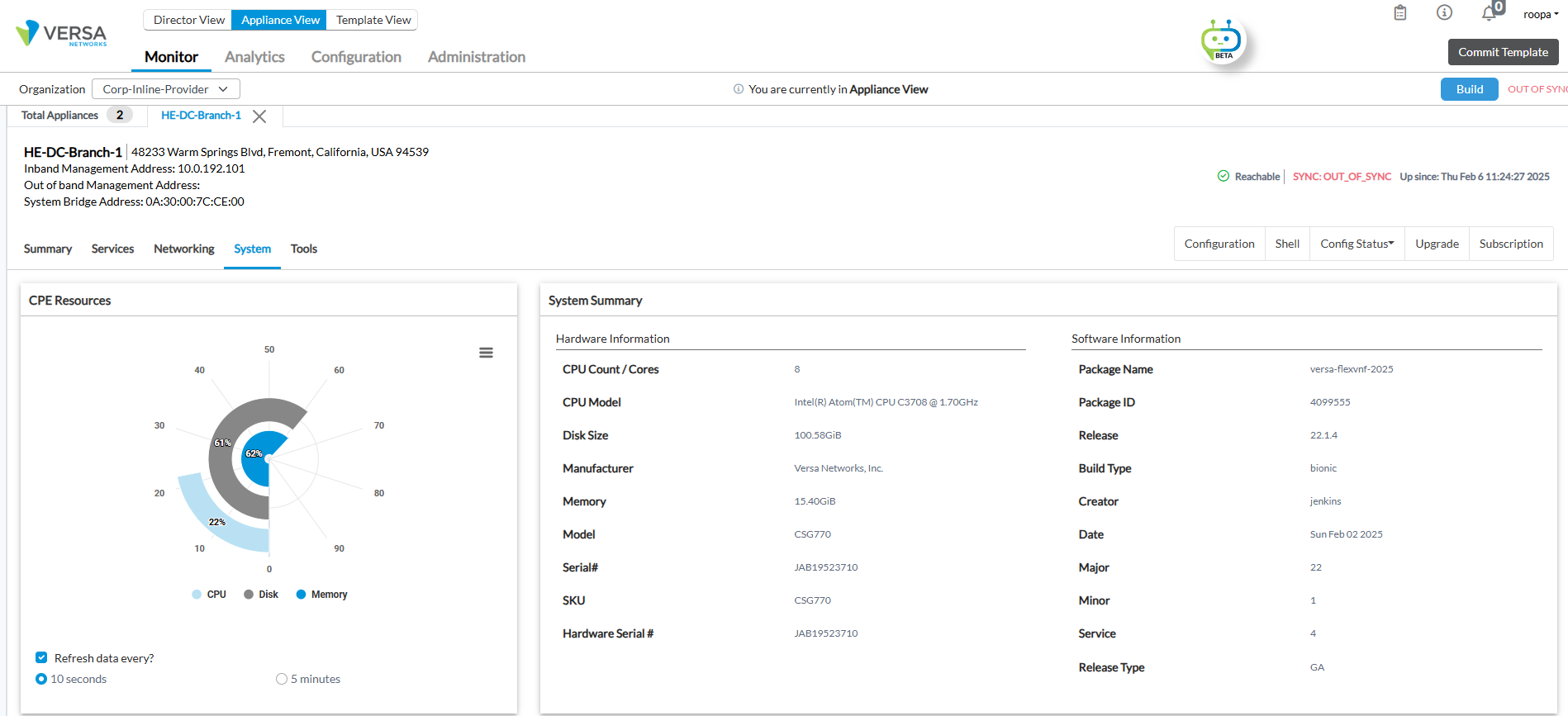This screenshot has width=1568, height=716.
Task: Switch to Template View
Action: click(373, 20)
